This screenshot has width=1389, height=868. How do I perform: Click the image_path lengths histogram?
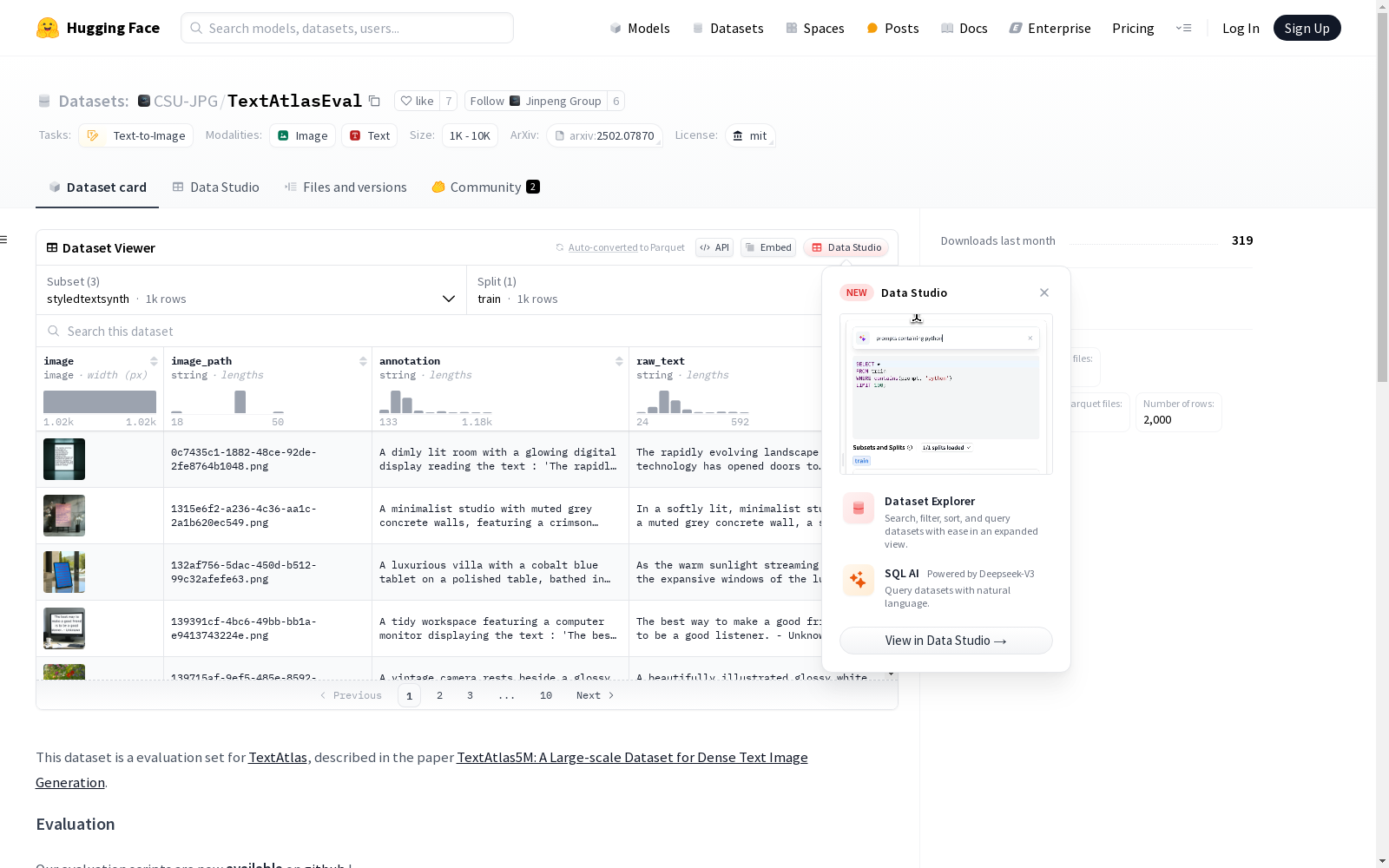tap(227, 402)
